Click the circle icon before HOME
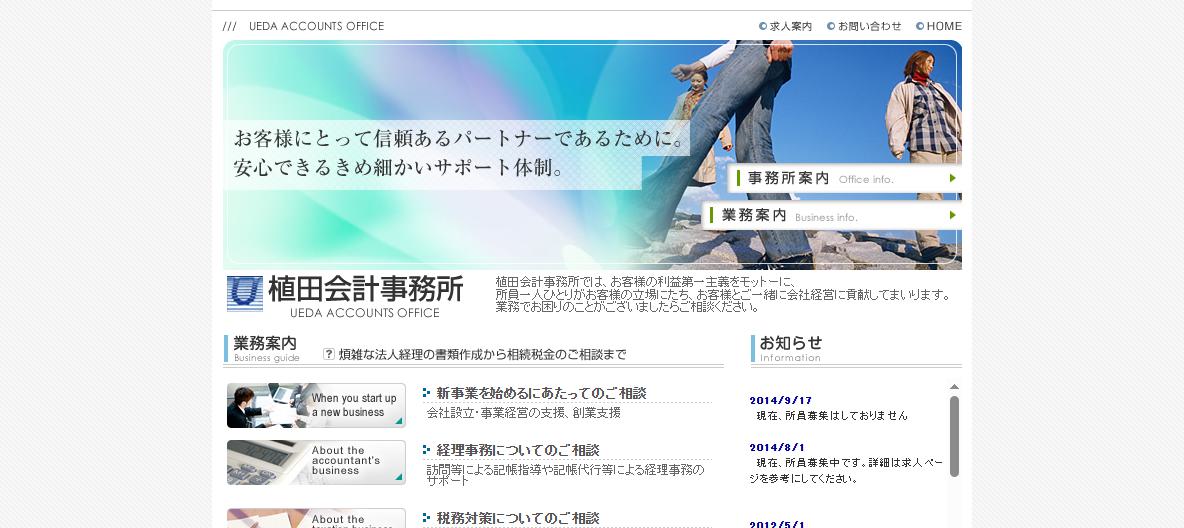The image size is (1184, 528). click(920, 26)
